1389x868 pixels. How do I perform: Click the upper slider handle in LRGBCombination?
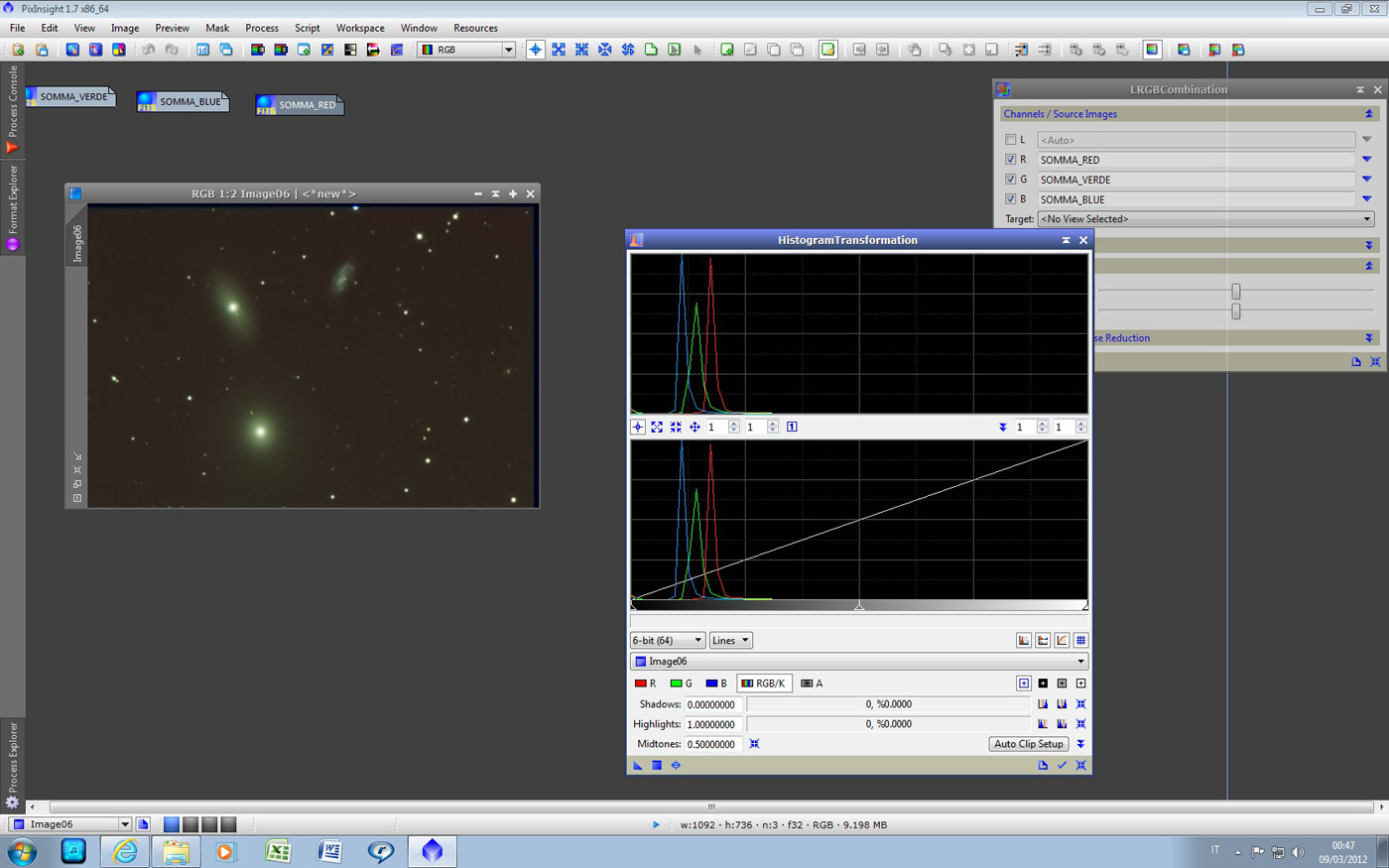point(1236,292)
